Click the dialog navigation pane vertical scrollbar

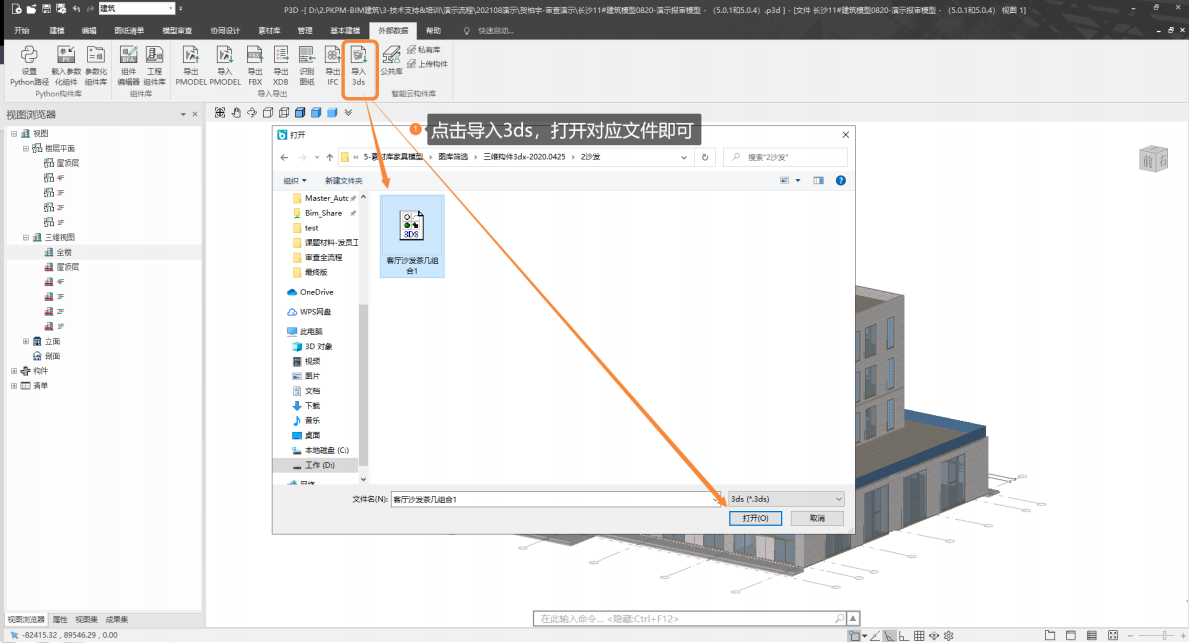pyautogui.click(x=363, y=384)
